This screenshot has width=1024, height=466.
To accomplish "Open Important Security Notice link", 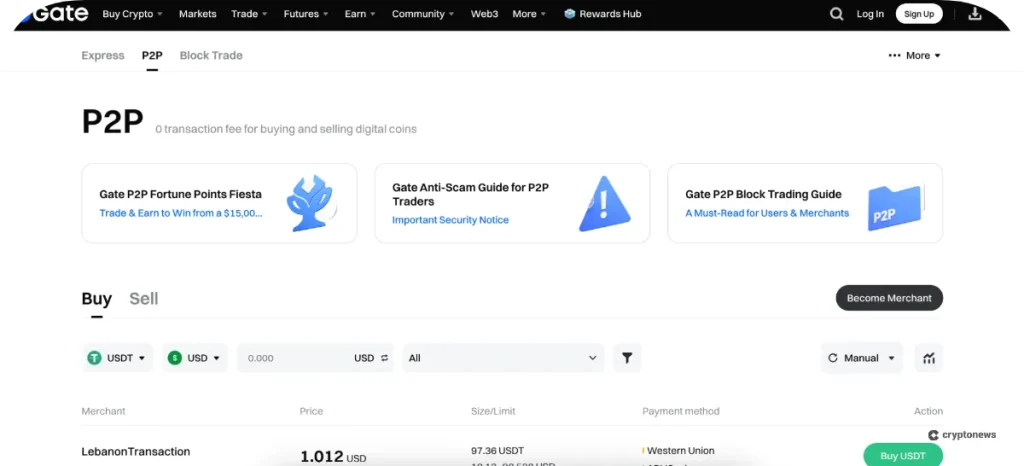I will (450, 220).
